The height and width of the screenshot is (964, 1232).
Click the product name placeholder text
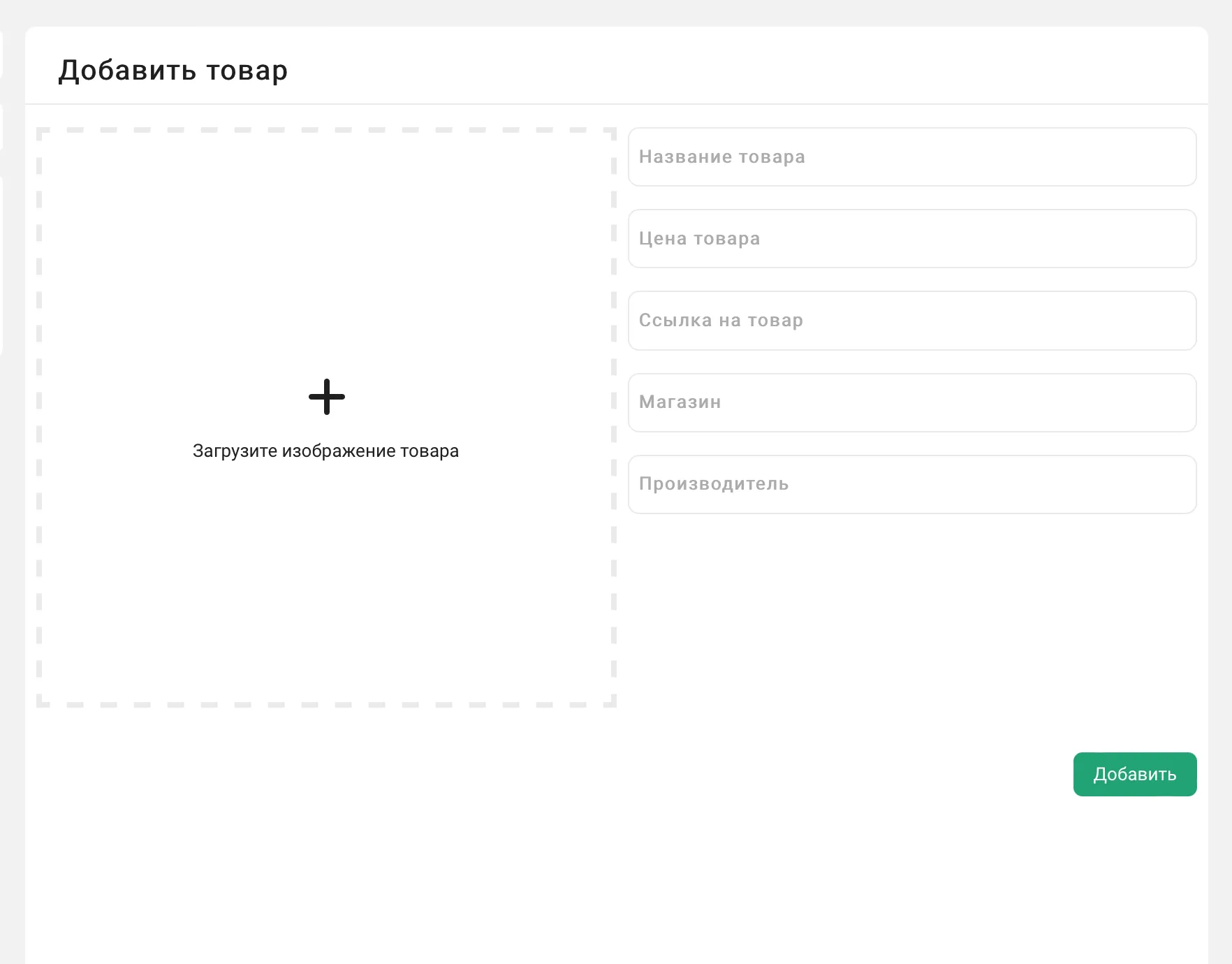point(722,157)
